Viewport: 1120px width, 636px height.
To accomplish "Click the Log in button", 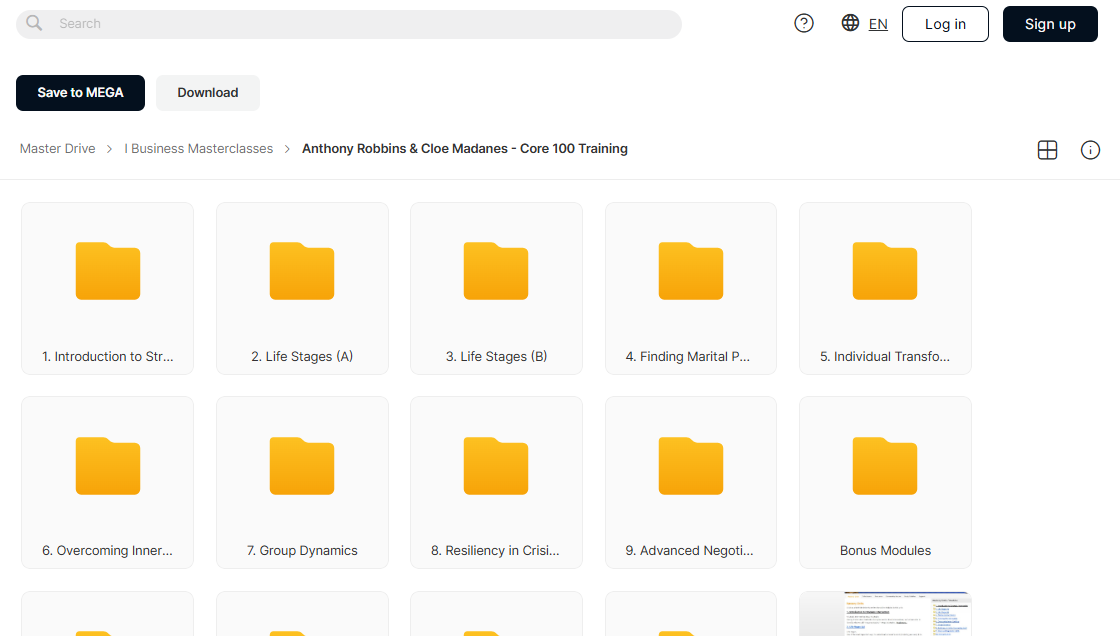I will [945, 24].
